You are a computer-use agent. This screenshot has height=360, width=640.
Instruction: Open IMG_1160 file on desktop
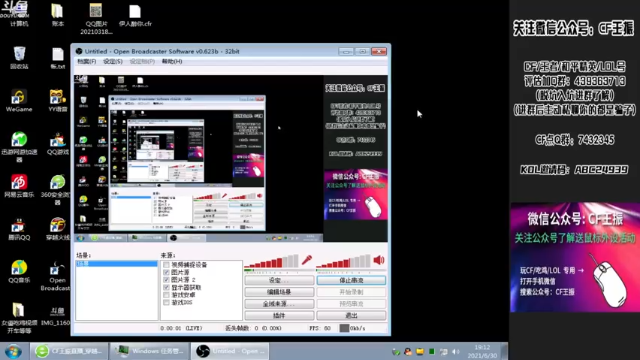(57, 316)
